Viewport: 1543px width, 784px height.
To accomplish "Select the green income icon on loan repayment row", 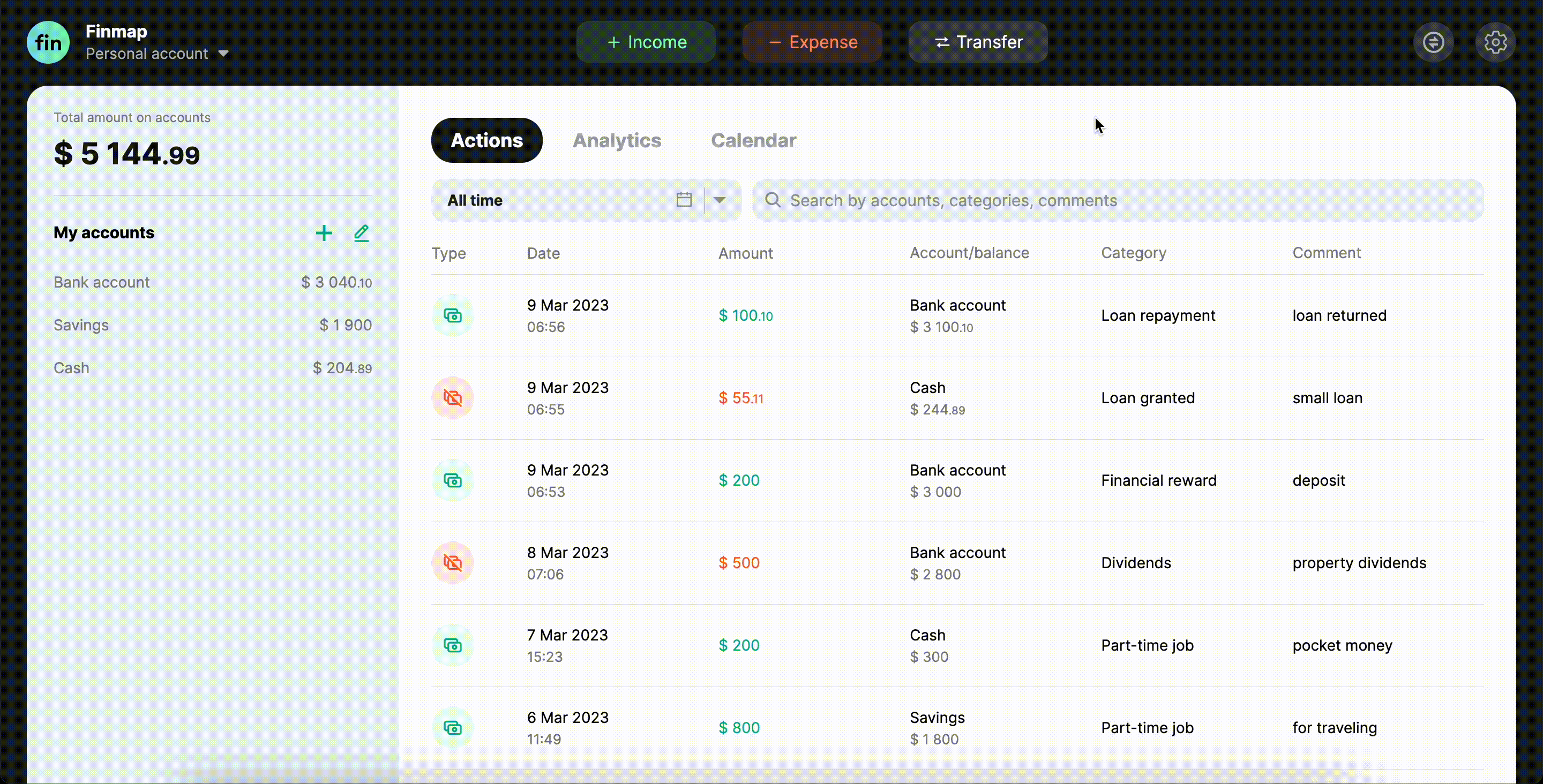I will click(x=453, y=315).
